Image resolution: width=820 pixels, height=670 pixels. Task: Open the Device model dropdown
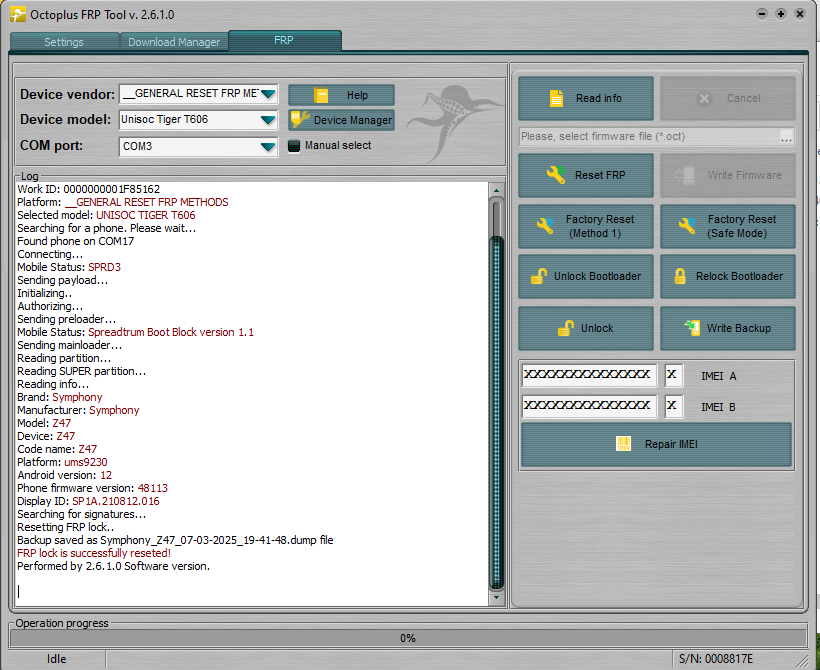[267, 120]
